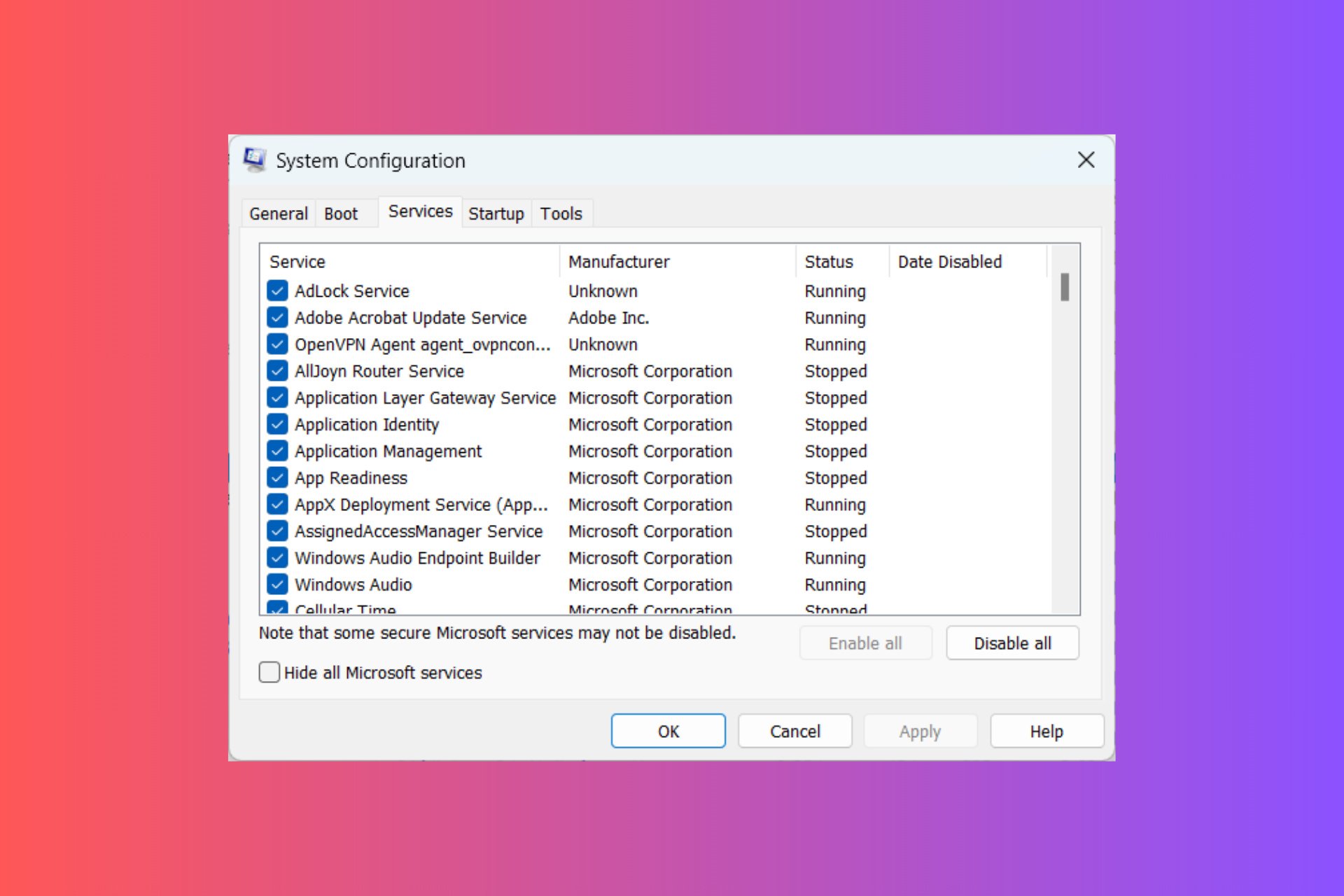Go to the Startup tab
Viewport: 1344px width, 896px height.
pyautogui.click(x=496, y=213)
